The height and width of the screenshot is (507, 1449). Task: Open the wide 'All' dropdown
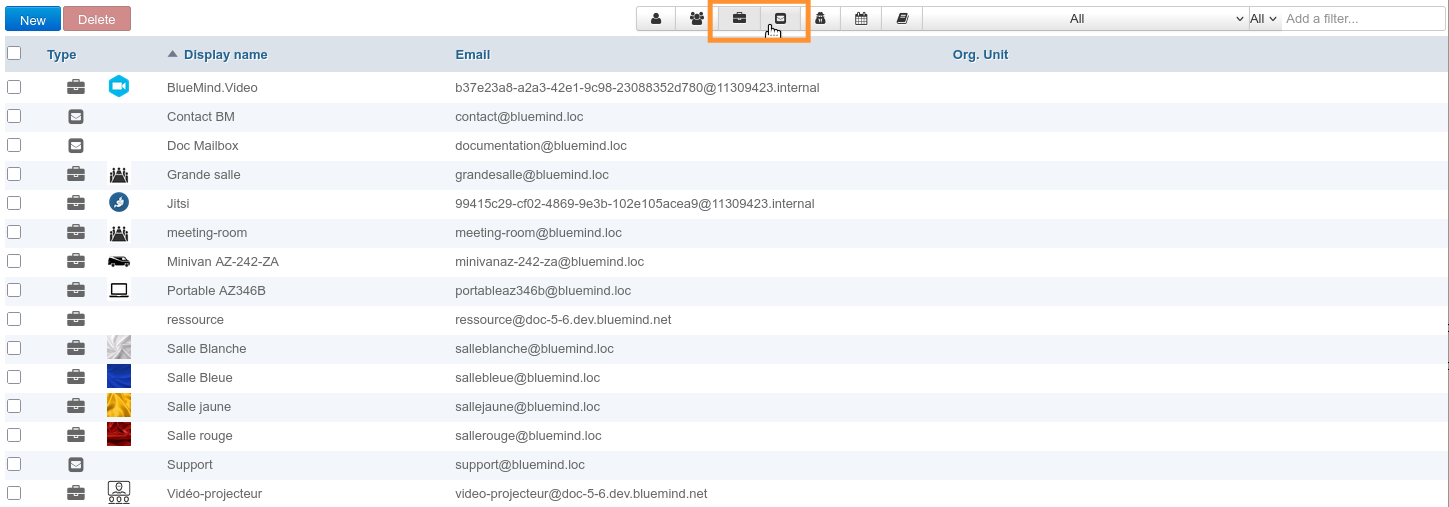pos(1084,18)
